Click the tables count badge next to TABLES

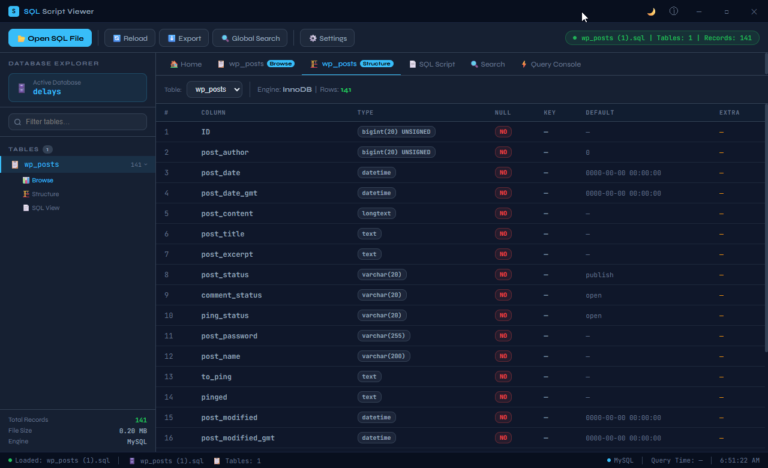click(48, 149)
